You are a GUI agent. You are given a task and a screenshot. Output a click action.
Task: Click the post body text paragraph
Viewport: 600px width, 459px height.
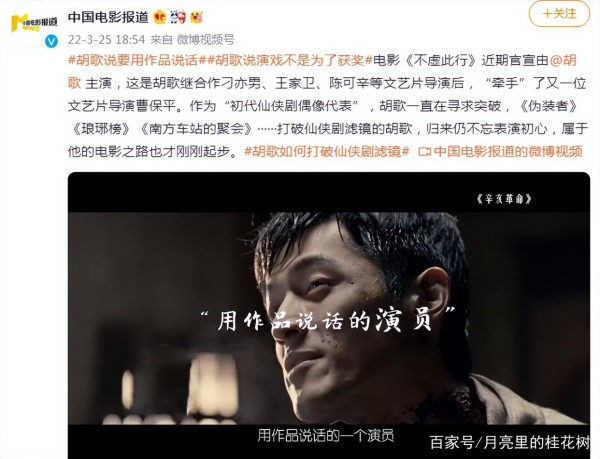pyautogui.click(x=328, y=106)
